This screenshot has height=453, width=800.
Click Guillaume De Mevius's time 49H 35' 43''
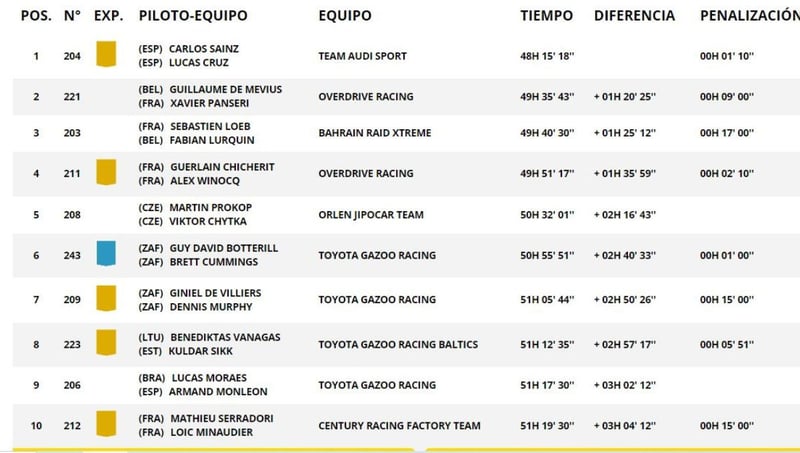[x=547, y=97]
